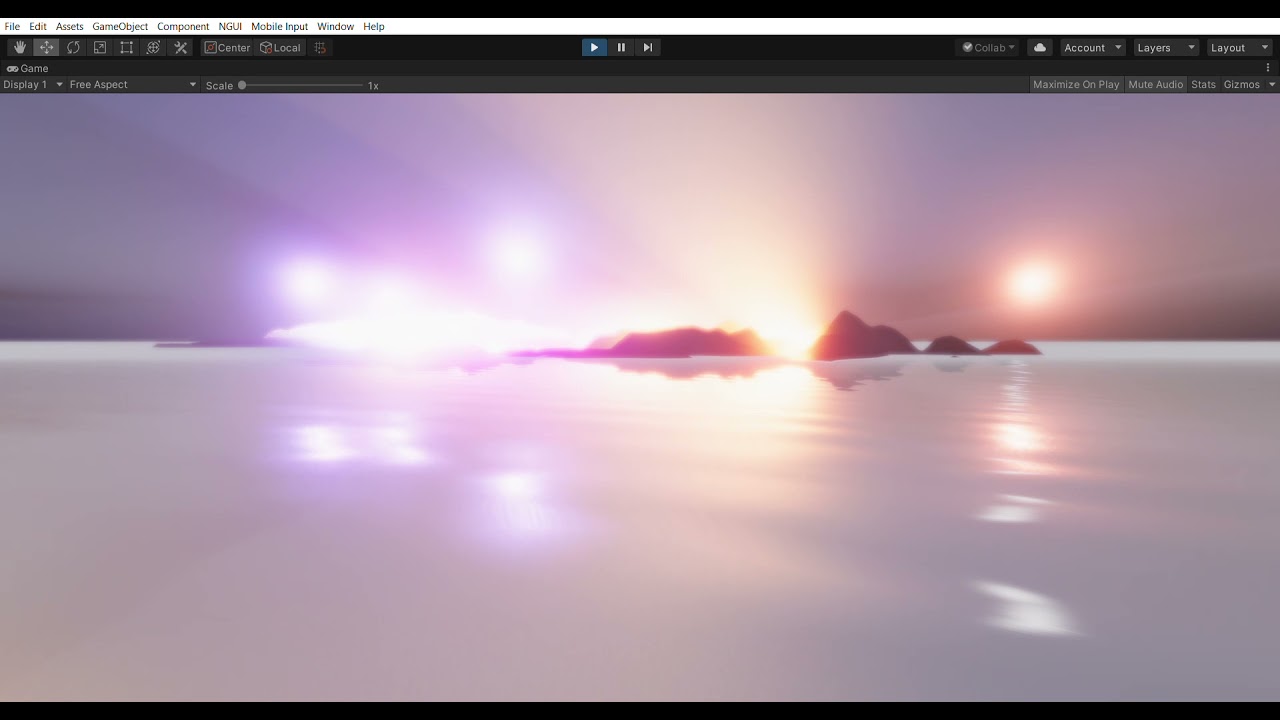This screenshot has width=1280, height=720.
Task: Open the Assets menu
Action: 70,26
